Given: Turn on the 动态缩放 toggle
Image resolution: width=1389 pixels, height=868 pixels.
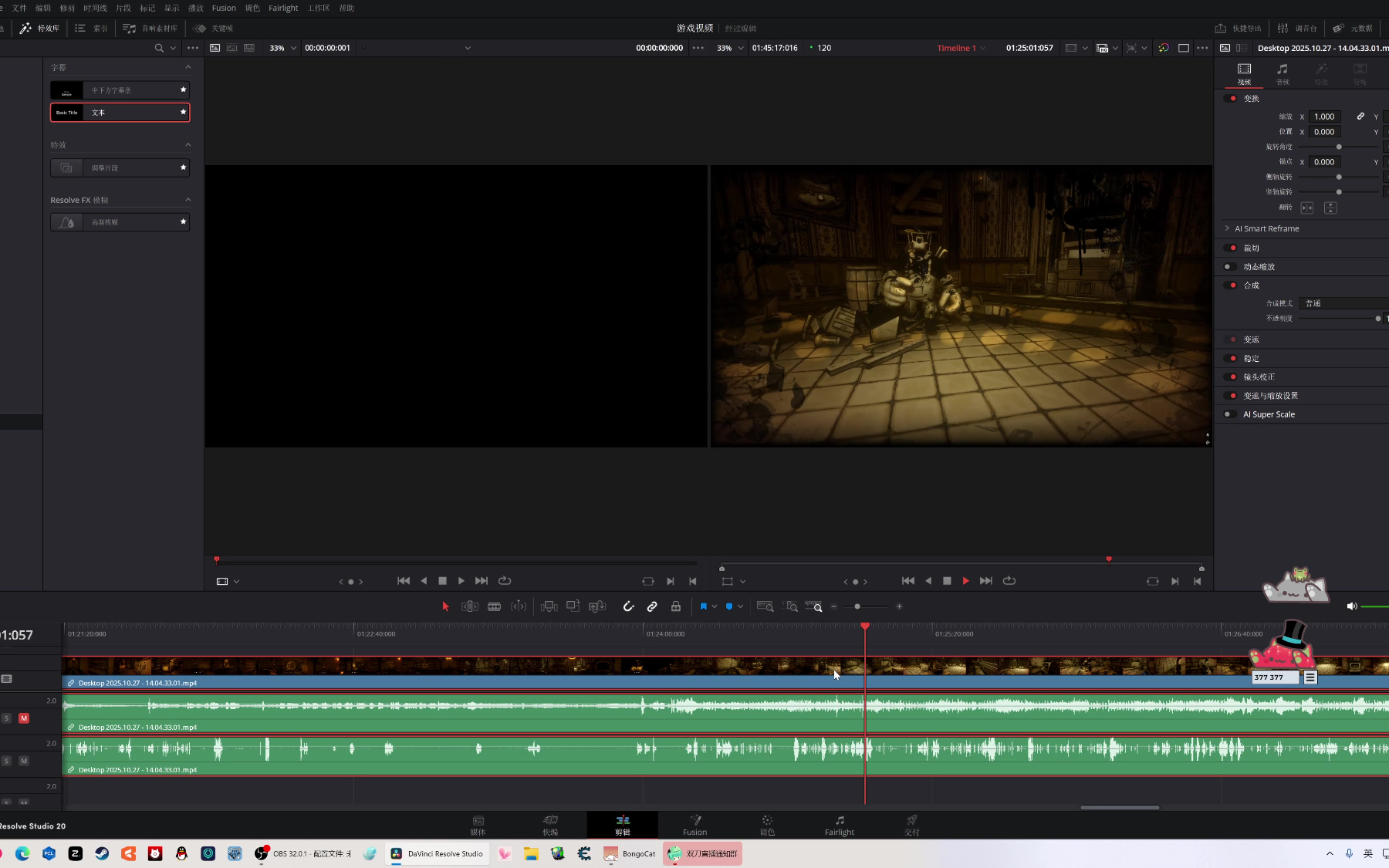Looking at the screenshot, I should 1228,267.
